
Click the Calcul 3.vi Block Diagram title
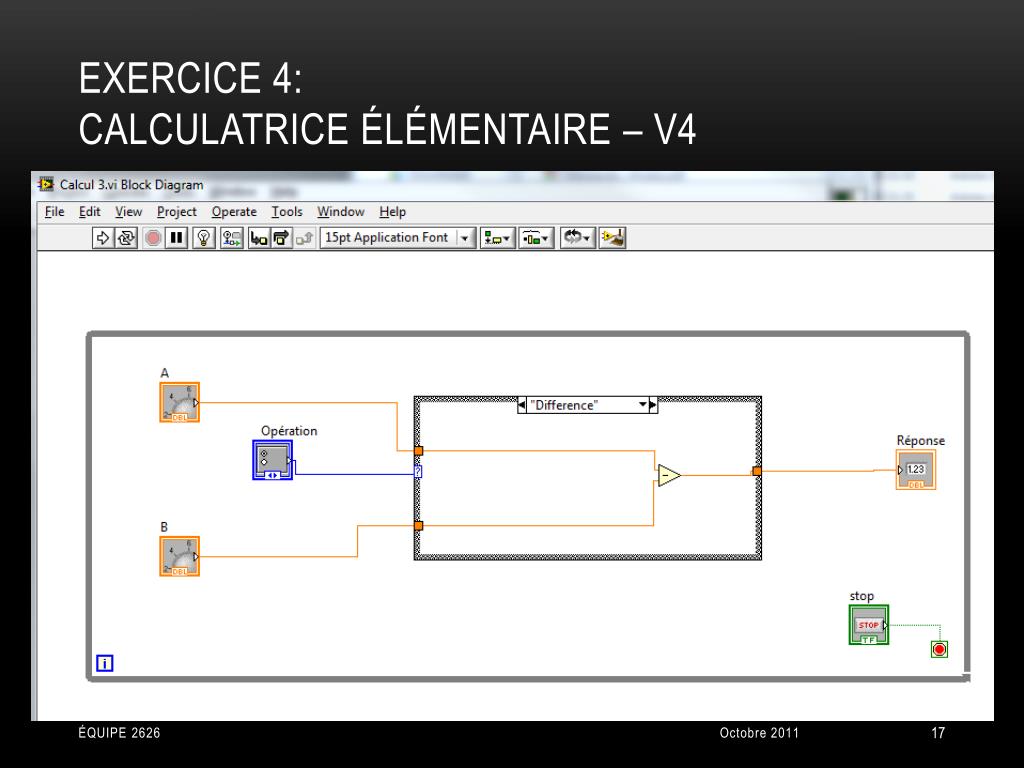click(132, 185)
